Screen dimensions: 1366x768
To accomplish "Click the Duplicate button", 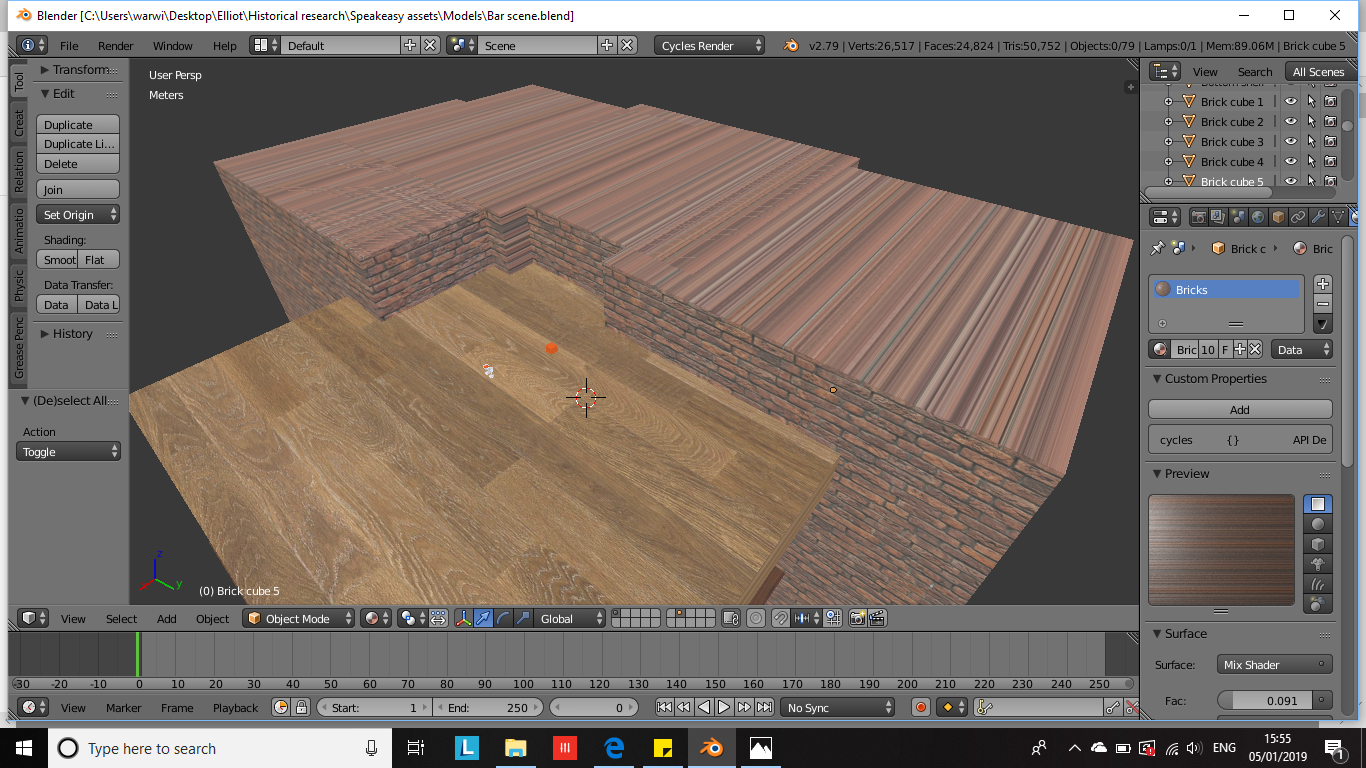I will pyautogui.click(x=78, y=125).
